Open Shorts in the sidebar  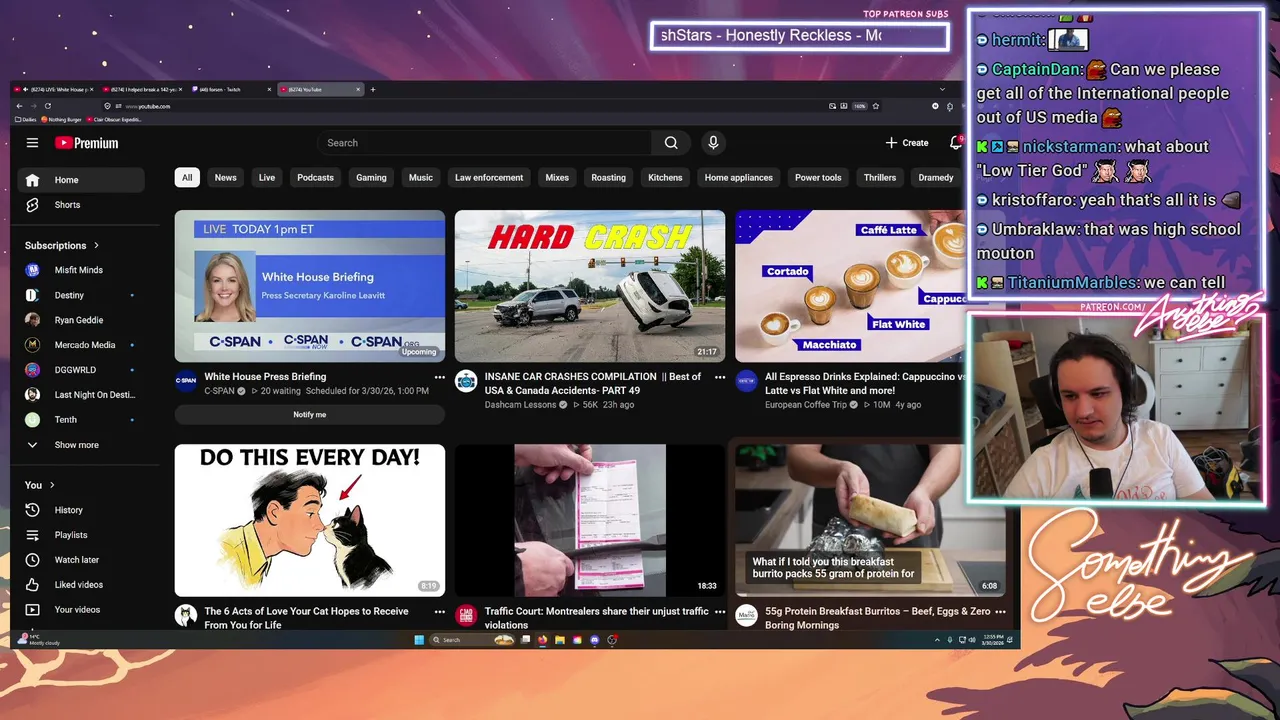[82, 205]
